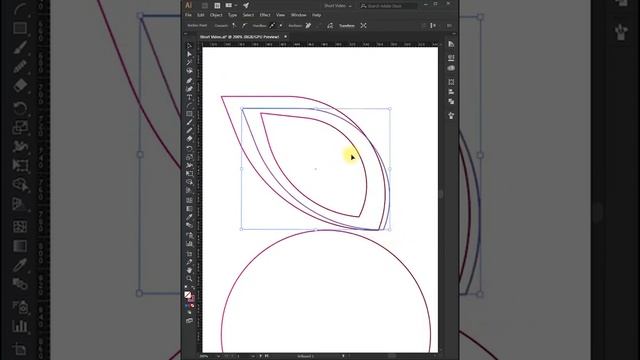Select the Symbol Sprayer tool
This screenshot has height=360, width=640.
point(189,235)
